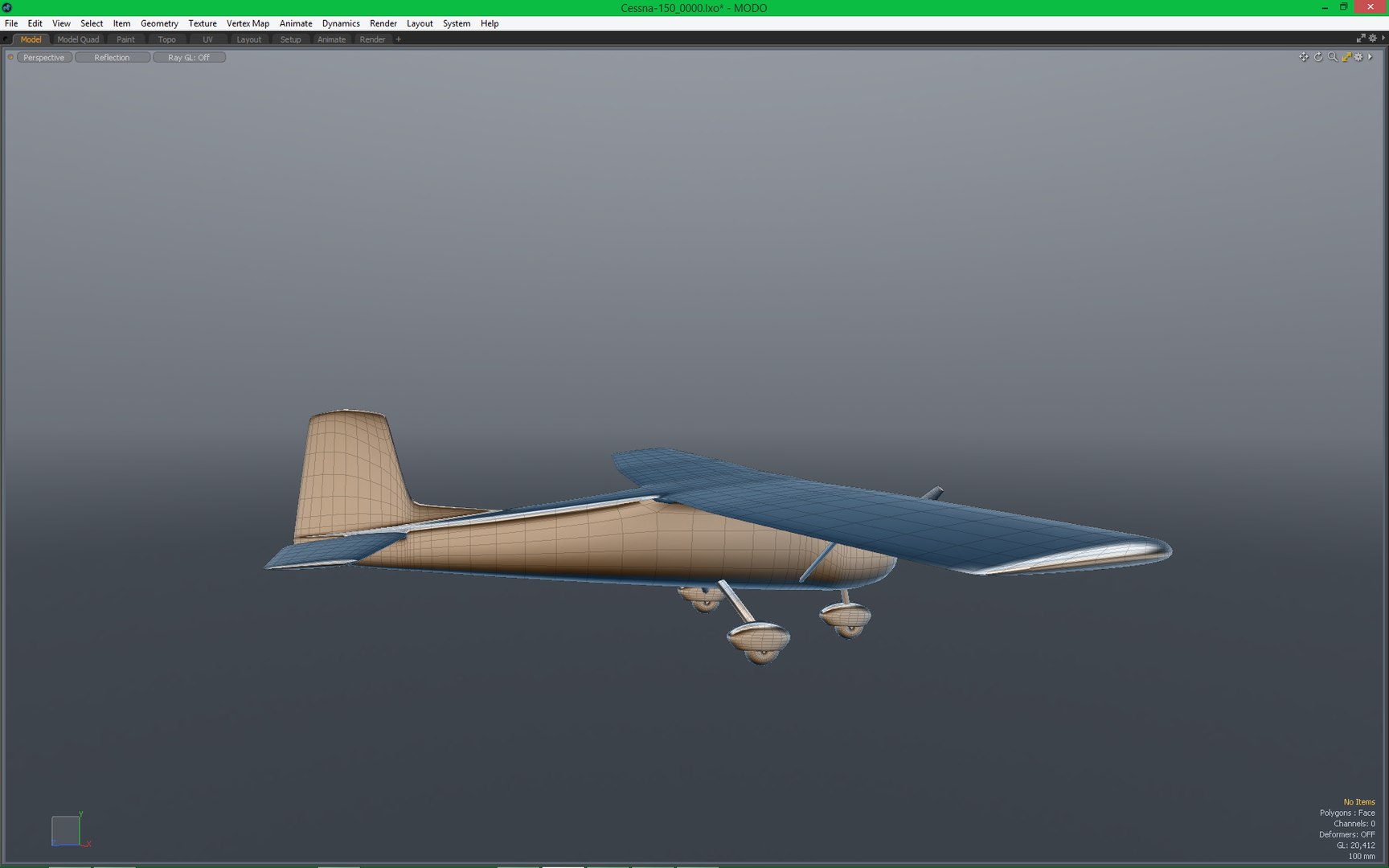The width and height of the screenshot is (1389, 868).
Task: Add a new layout tab with plus
Action: click(399, 39)
